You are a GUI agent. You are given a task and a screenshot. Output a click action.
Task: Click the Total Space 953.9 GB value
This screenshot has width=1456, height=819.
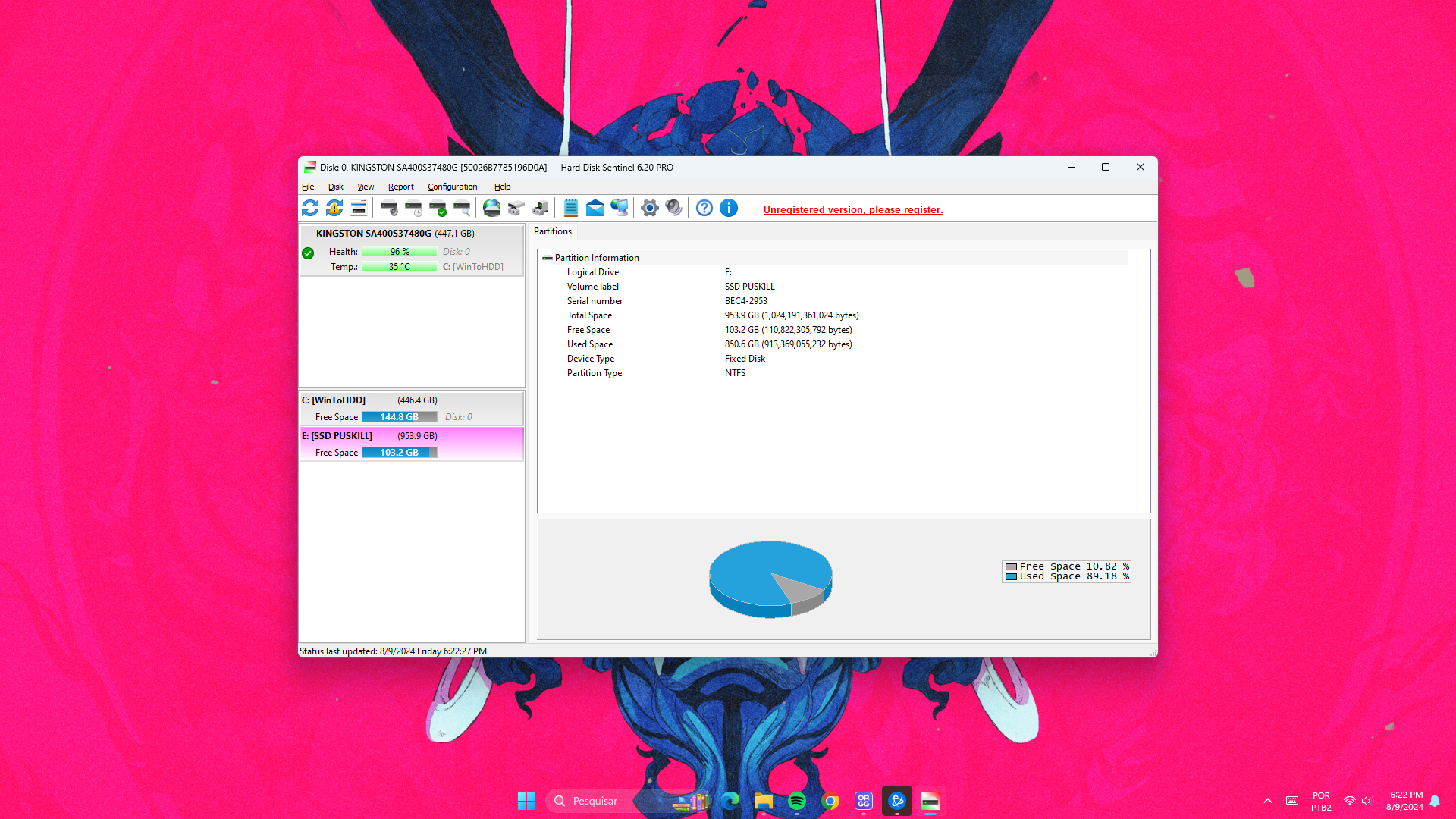(792, 315)
